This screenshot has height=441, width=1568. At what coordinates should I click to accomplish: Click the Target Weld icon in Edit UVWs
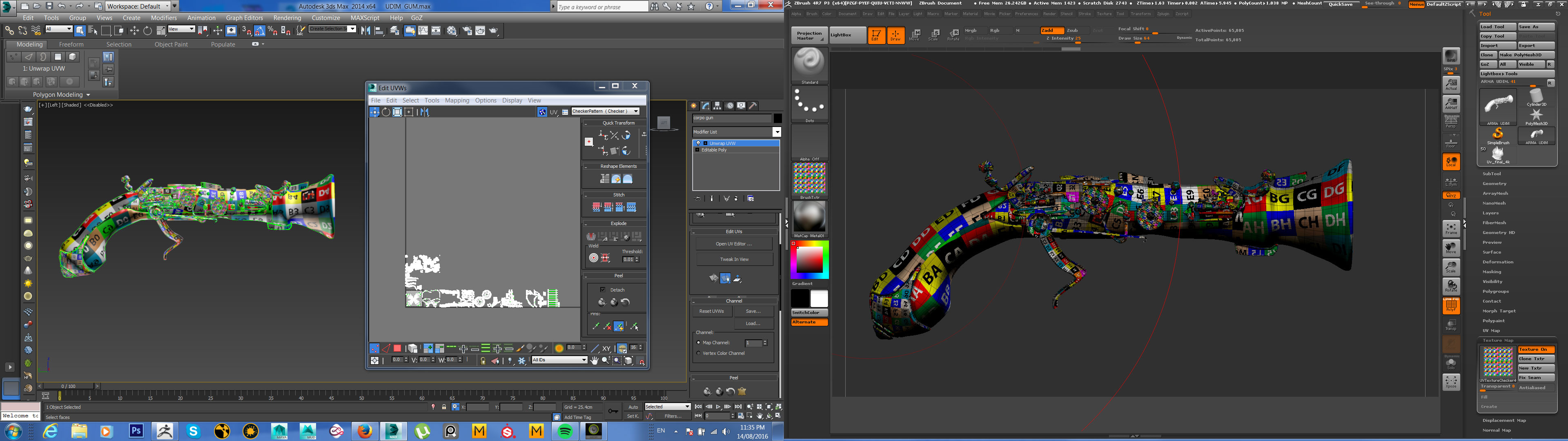(593, 258)
